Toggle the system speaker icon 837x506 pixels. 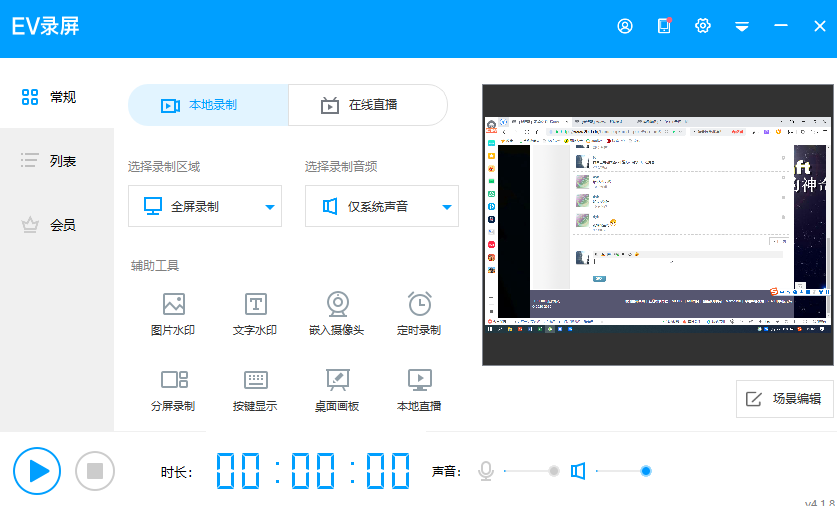click(x=578, y=471)
